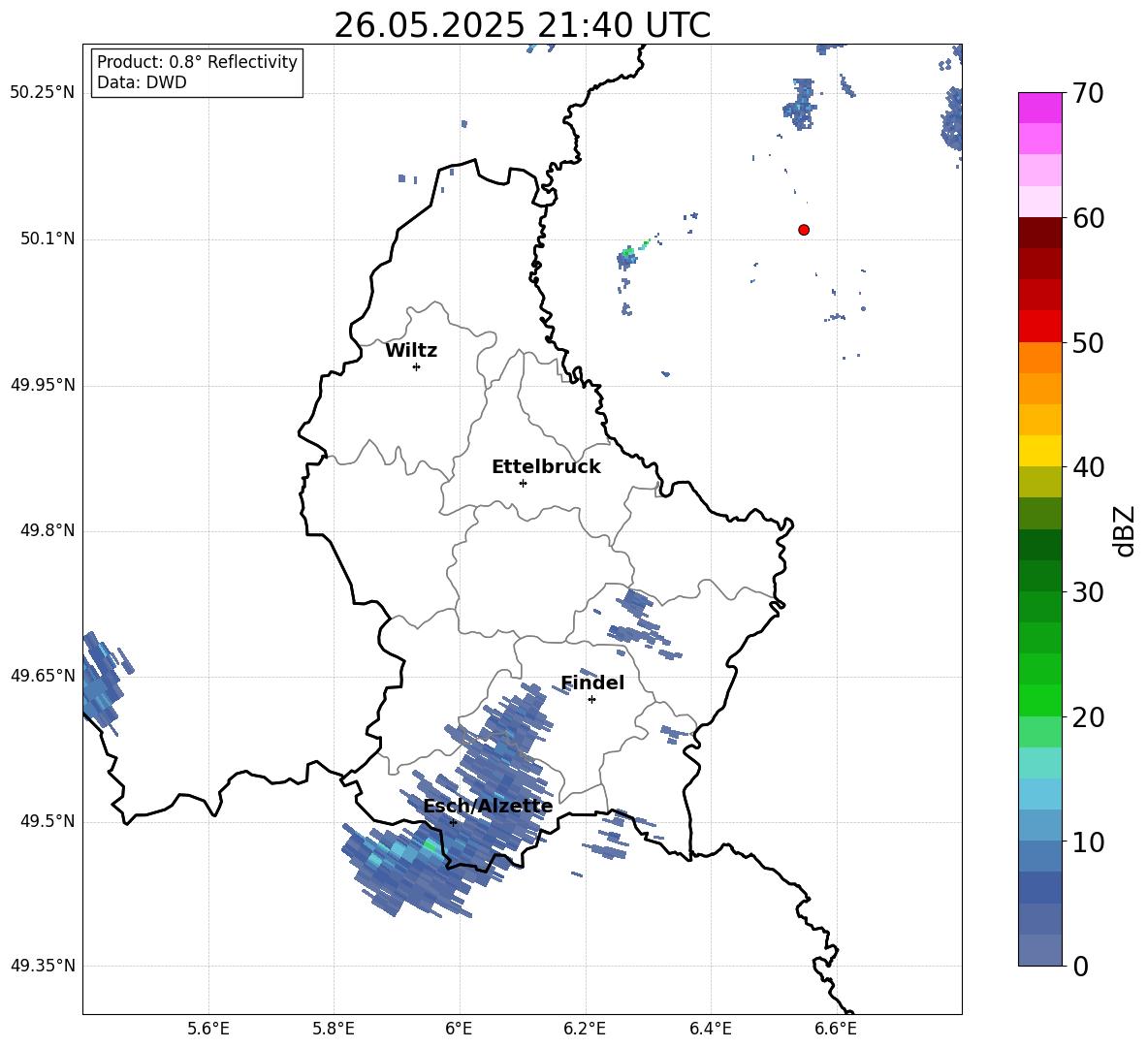Viewport: 1148px width, 1048px height.
Task: Click the Ettelbruck station cross marker
Action: [x=523, y=483]
